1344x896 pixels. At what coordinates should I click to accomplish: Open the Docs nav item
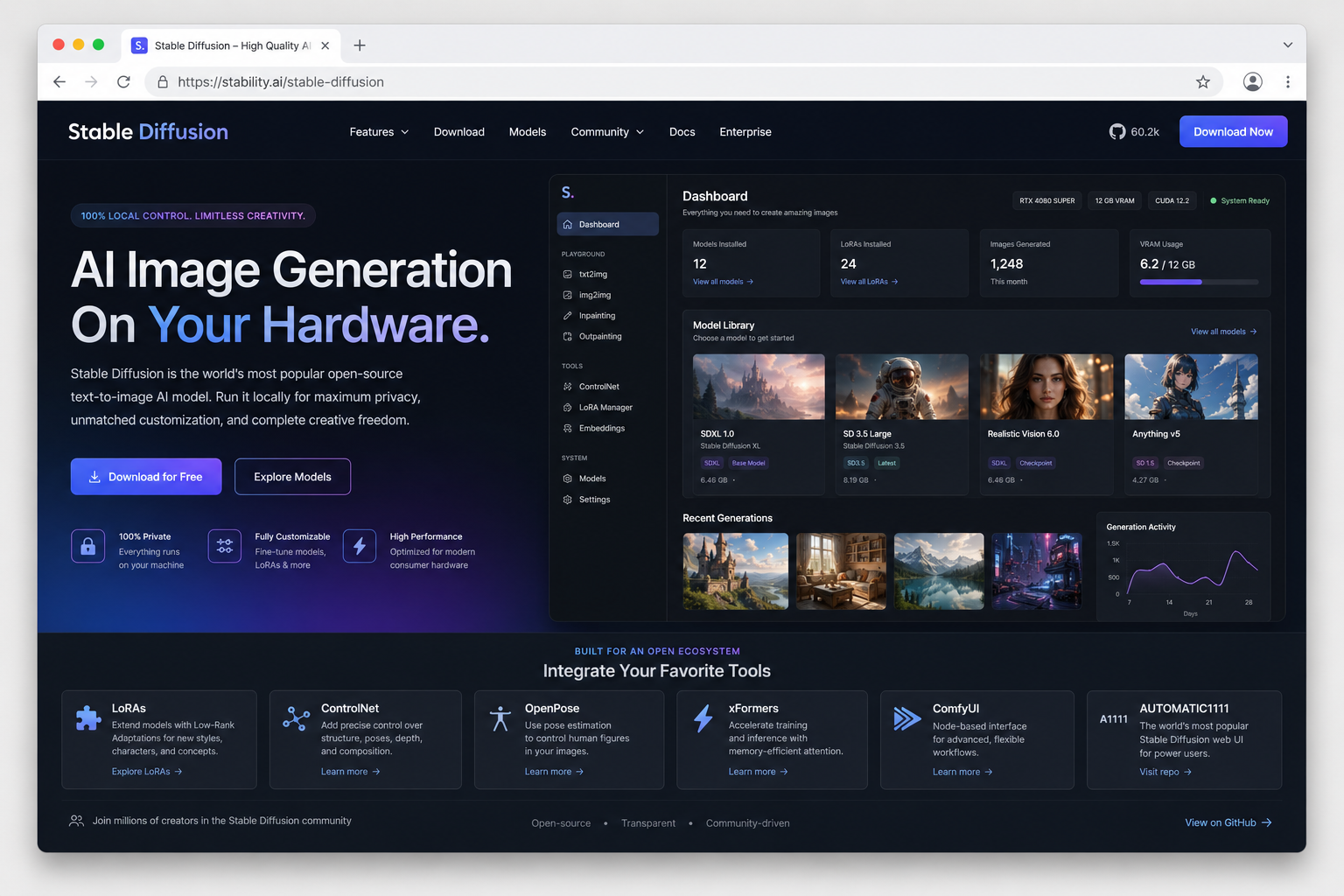[x=682, y=132]
